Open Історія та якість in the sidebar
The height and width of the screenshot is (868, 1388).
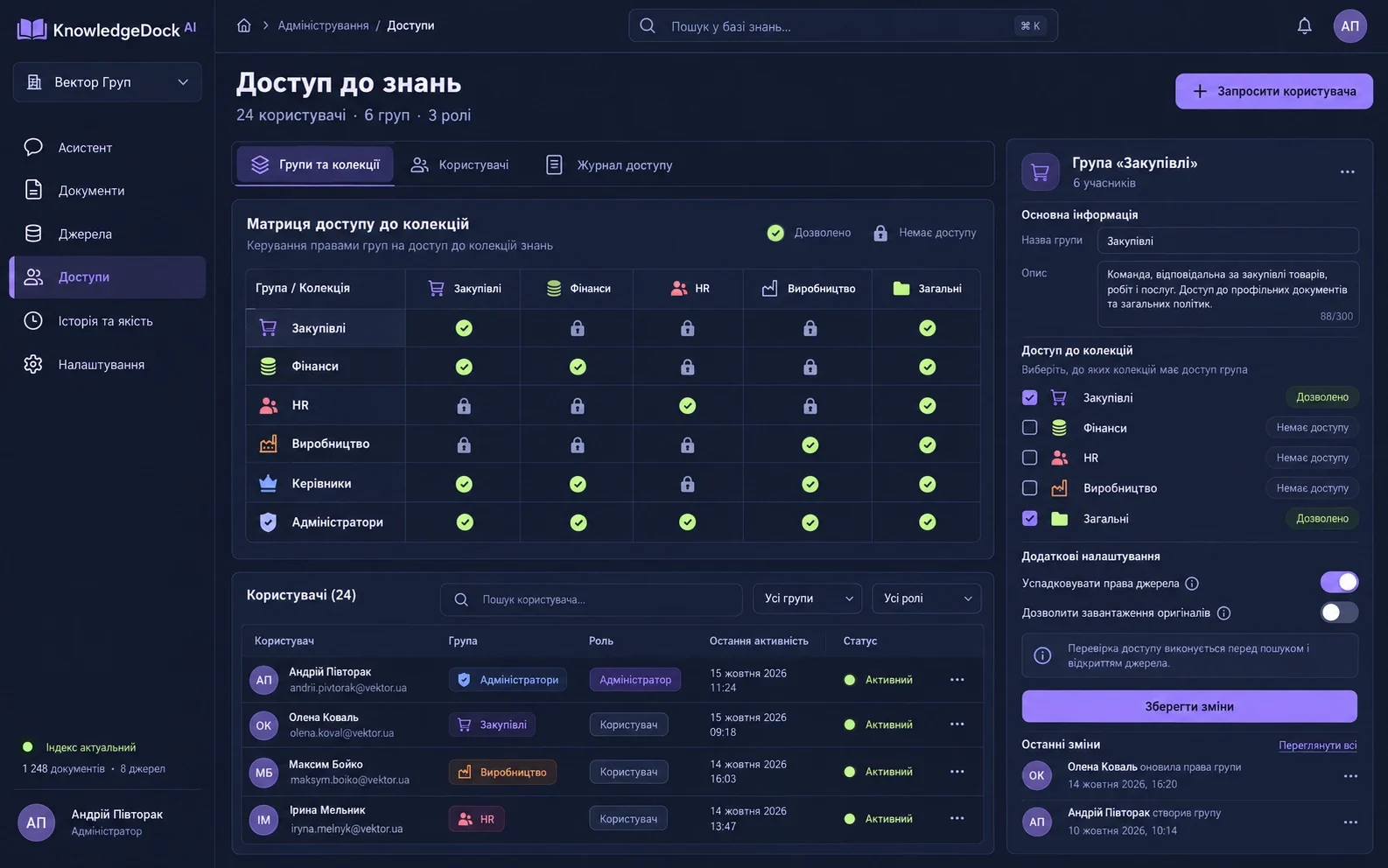108,321
